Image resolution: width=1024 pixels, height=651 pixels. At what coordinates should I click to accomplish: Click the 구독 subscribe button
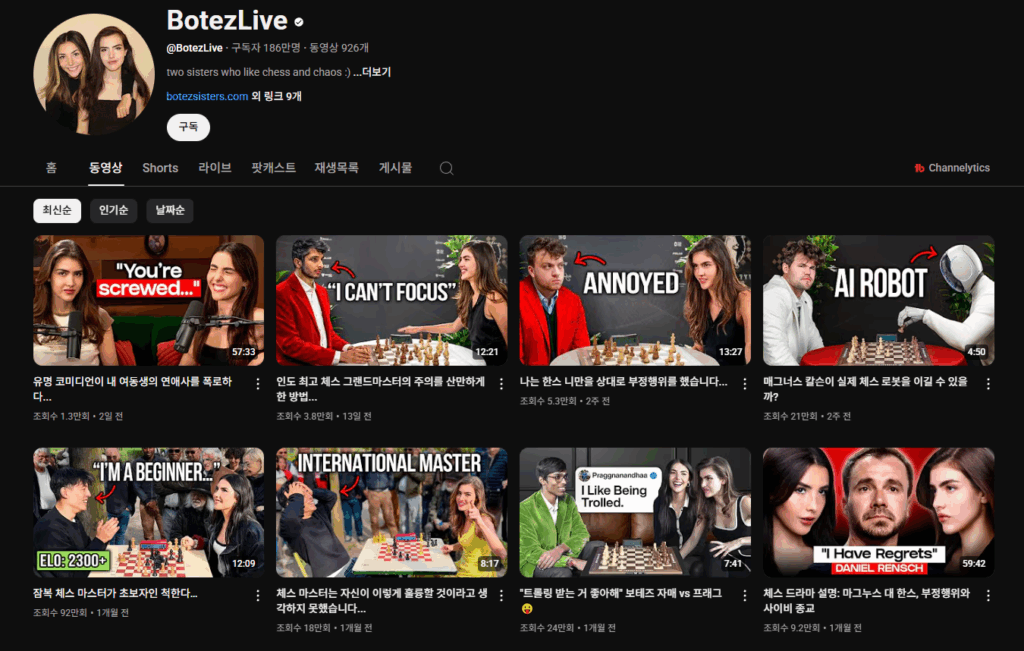[188, 127]
